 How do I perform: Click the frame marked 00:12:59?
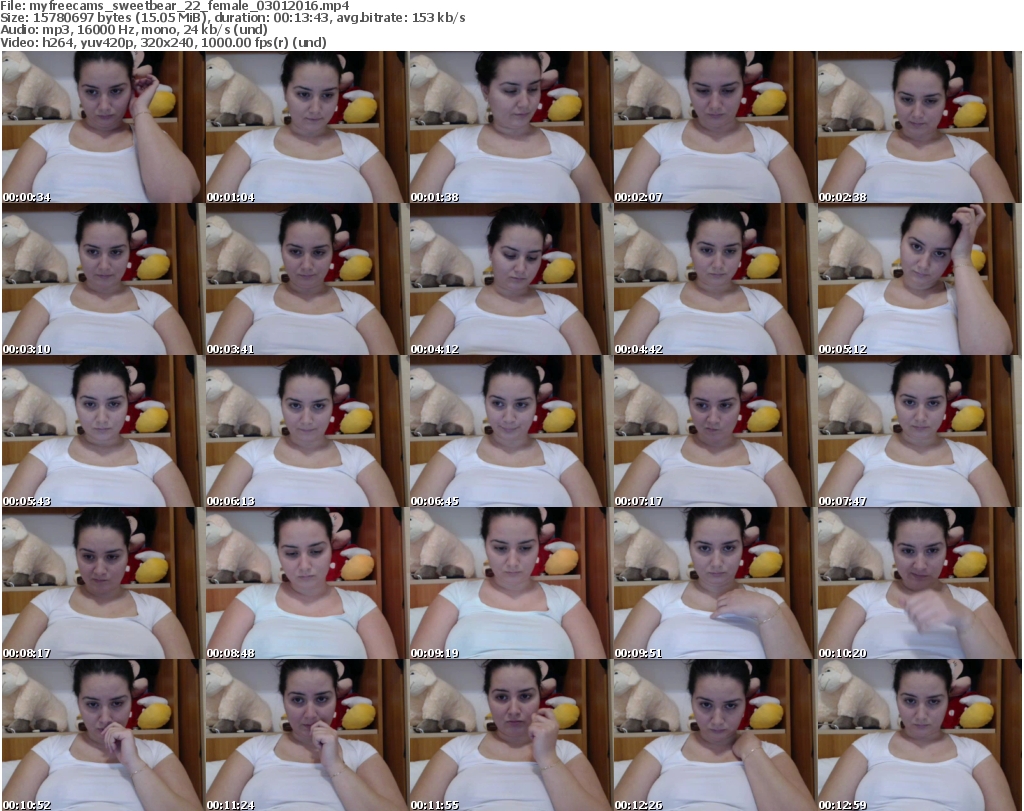coord(918,735)
